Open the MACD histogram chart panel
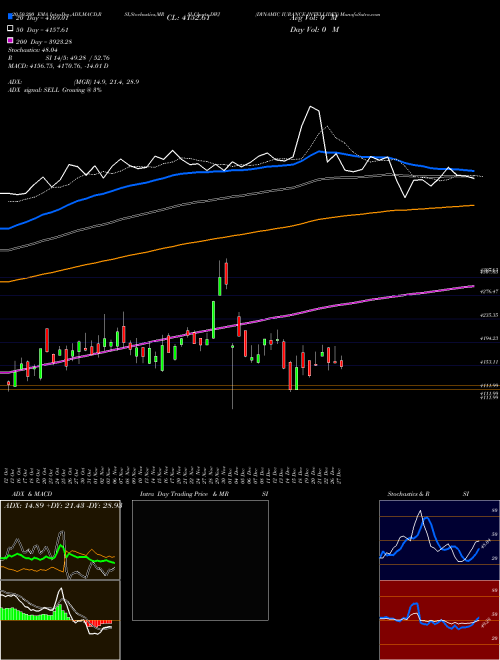The image size is (500, 660). pyautogui.click(x=60, y=620)
